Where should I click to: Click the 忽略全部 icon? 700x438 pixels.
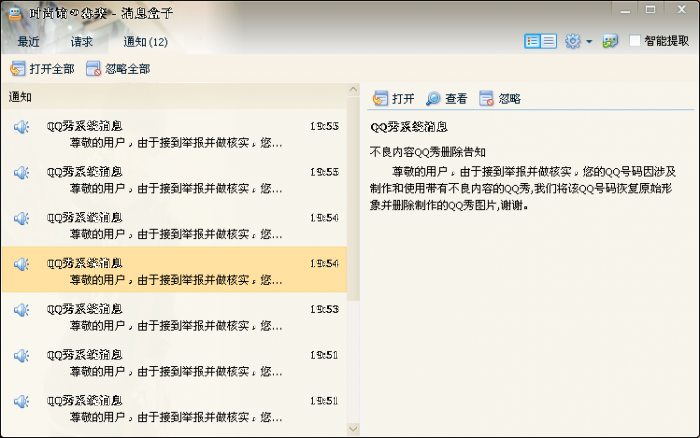pyautogui.click(x=93, y=69)
